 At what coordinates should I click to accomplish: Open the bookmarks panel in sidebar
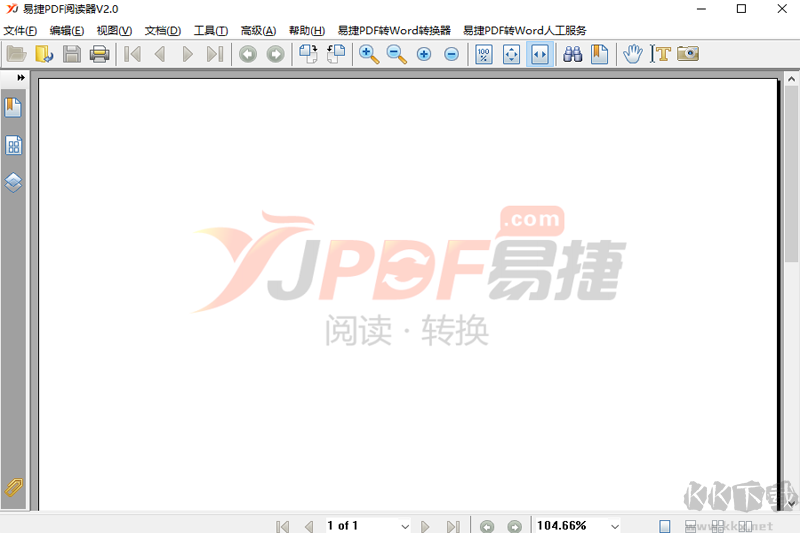pyautogui.click(x=13, y=108)
